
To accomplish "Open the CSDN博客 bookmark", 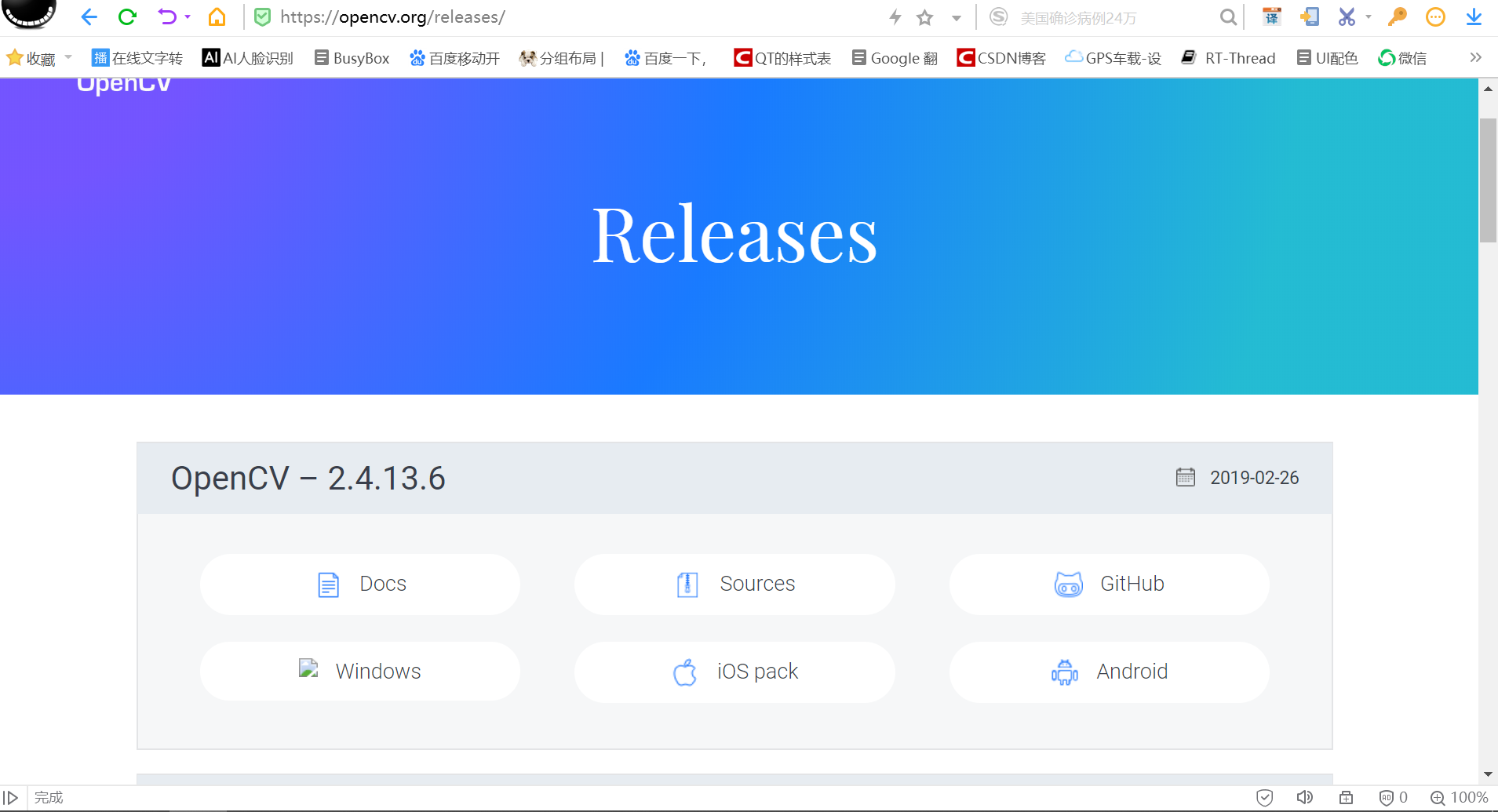I will click(1001, 58).
